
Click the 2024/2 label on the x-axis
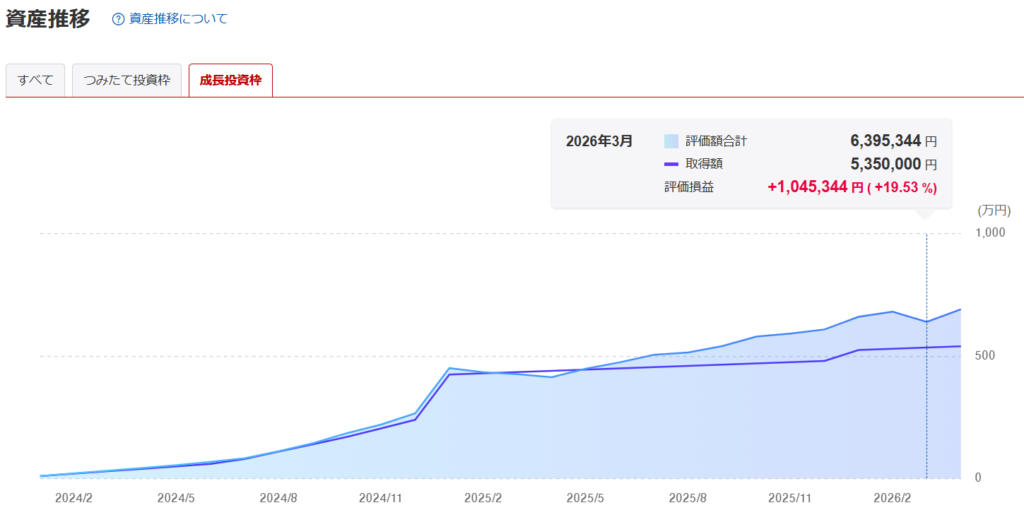(74, 497)
